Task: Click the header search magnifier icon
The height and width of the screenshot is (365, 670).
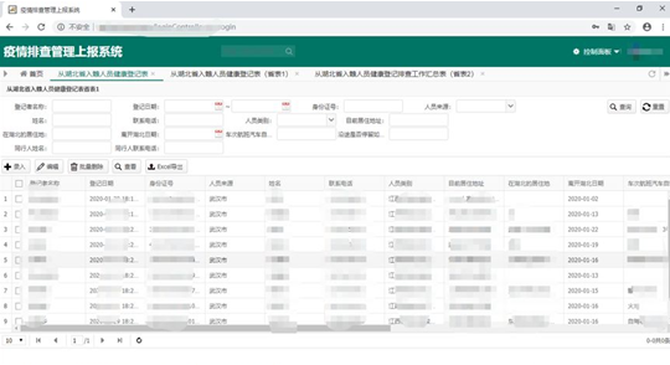Action: (x=289, y=52)
